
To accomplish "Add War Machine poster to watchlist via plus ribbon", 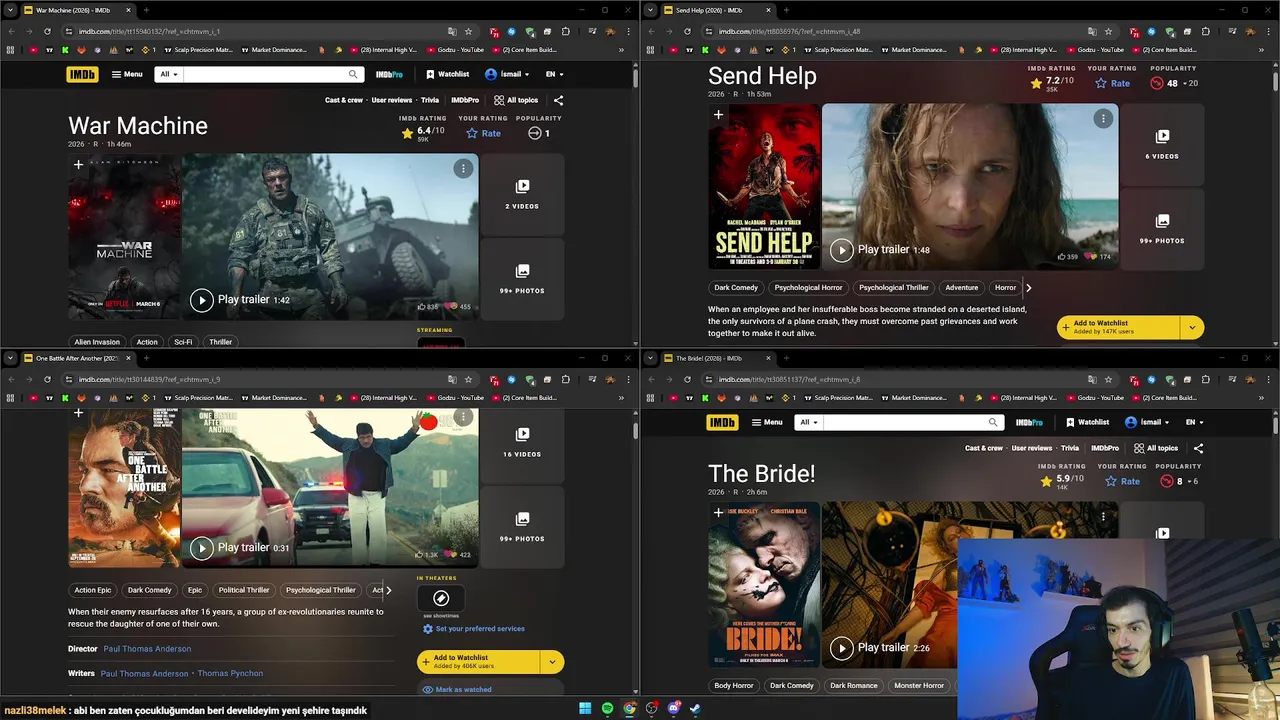I will (78, 164).
